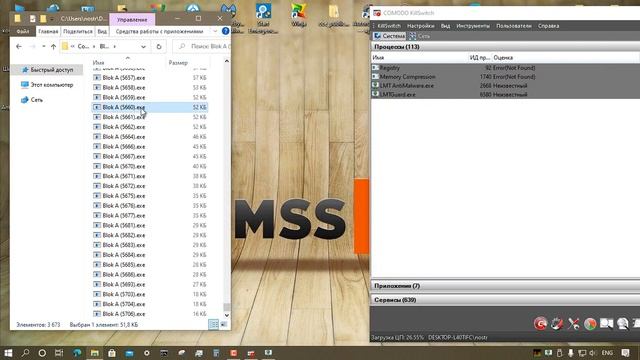Screen dimensions: 640x360
Task: Expand the Приложения (7) section
Action: click(x=505, y=286)
